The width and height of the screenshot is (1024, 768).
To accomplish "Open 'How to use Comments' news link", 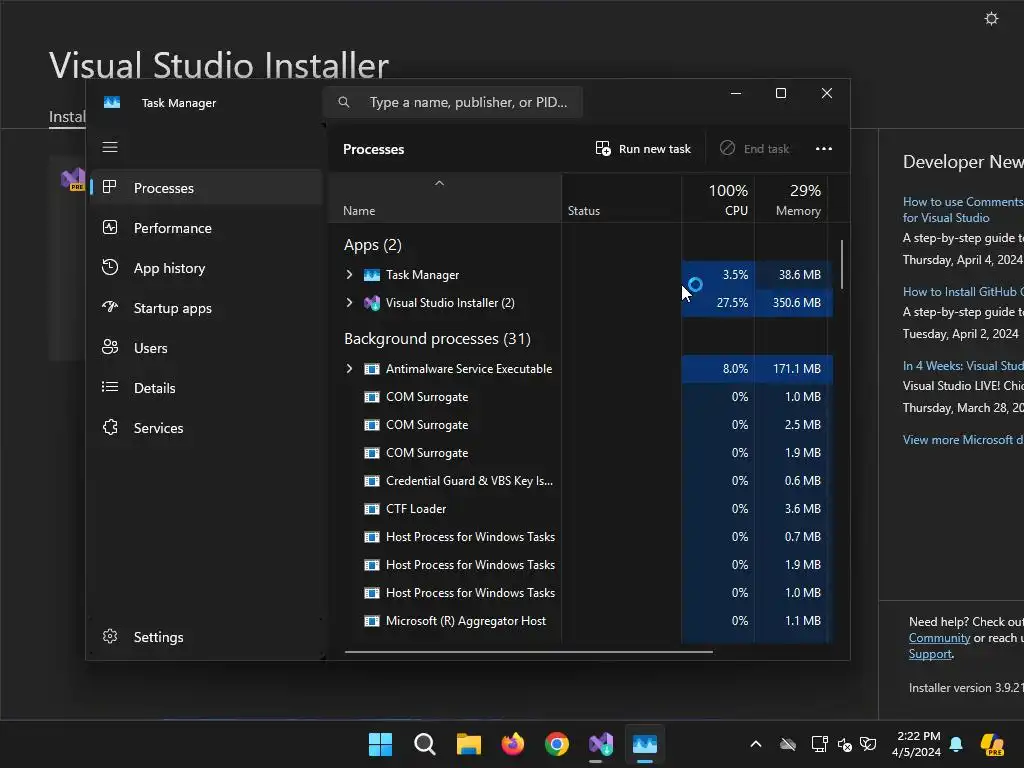I will (x=963, y=210).
